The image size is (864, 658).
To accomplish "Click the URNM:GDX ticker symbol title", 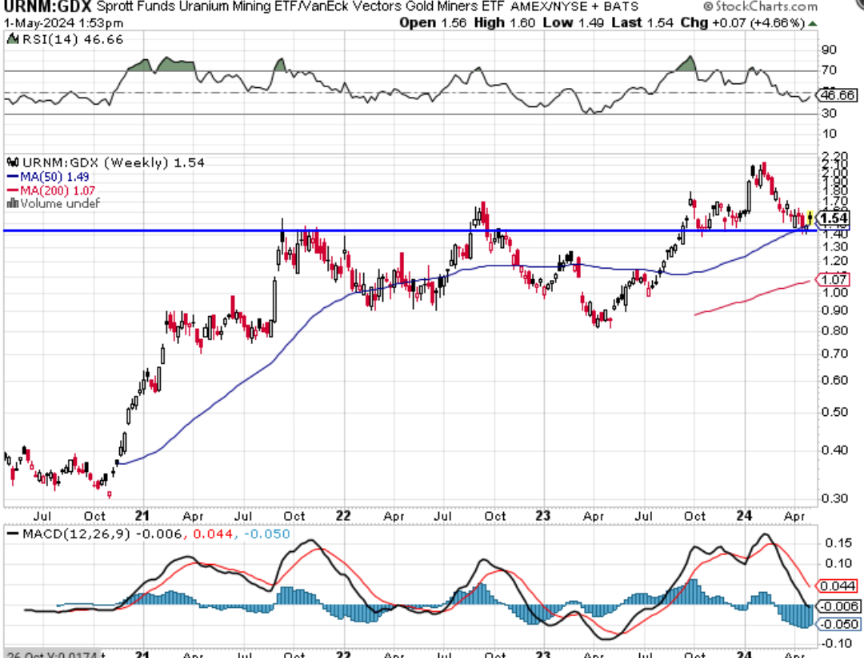I will pos(47,7).
